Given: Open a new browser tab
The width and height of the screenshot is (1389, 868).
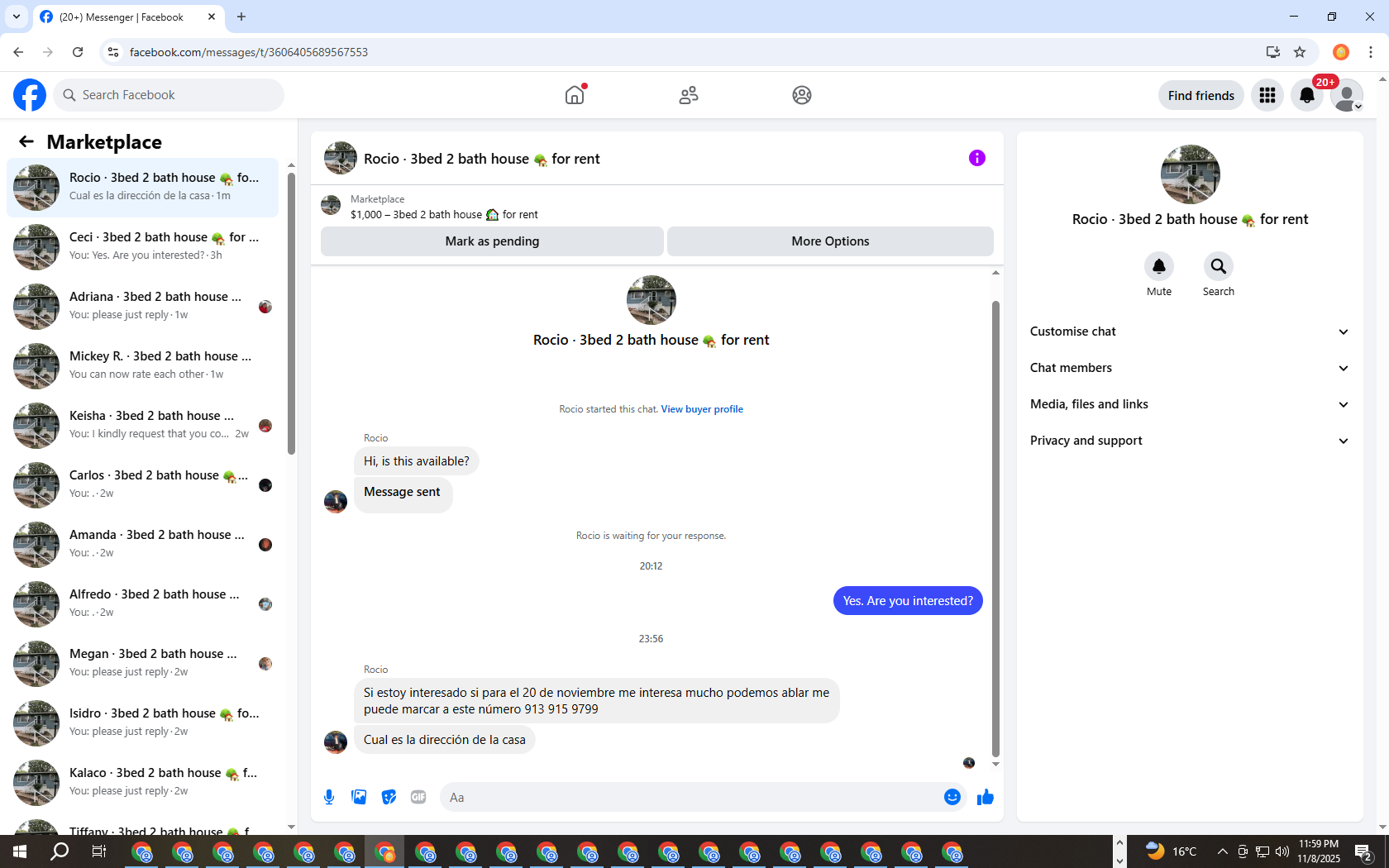Looking at the screenshot, I should click(x=241, y=17).
